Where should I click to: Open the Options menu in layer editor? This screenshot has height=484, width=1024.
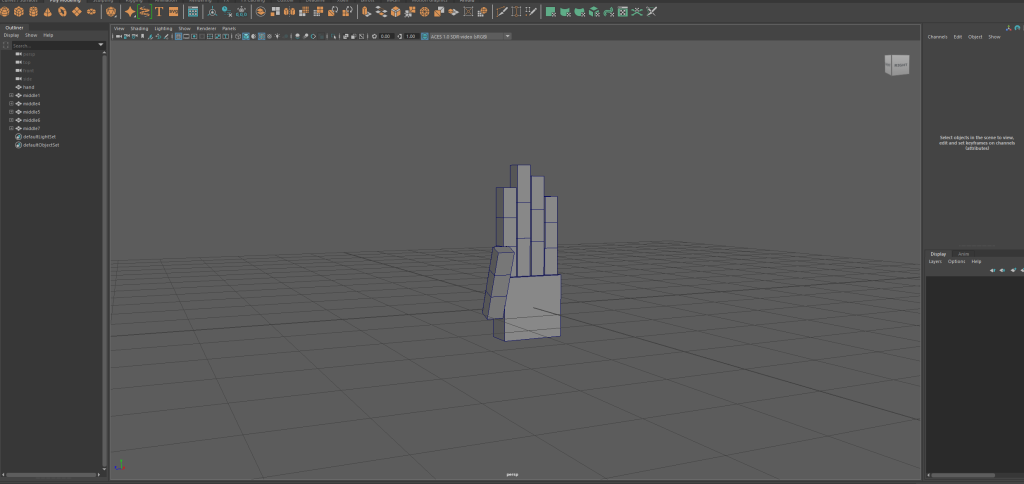pos(956,261)
